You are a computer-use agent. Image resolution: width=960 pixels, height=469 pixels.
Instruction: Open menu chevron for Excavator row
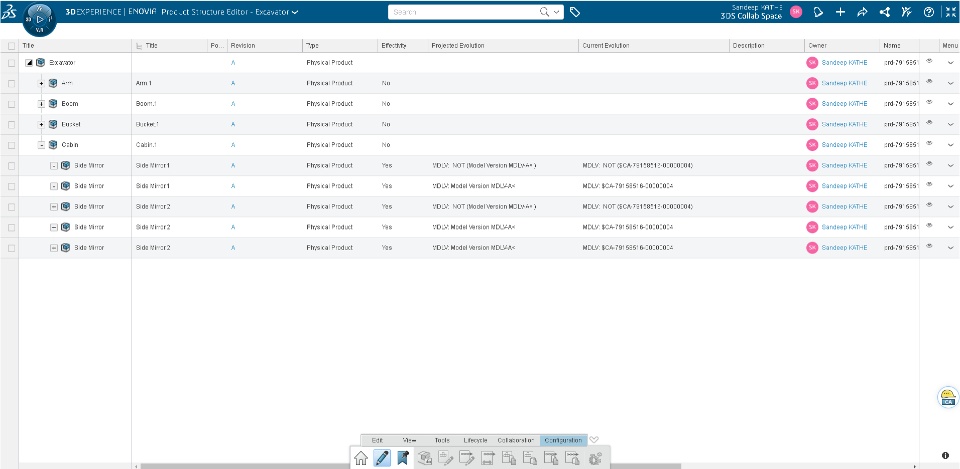click(950, 63)
